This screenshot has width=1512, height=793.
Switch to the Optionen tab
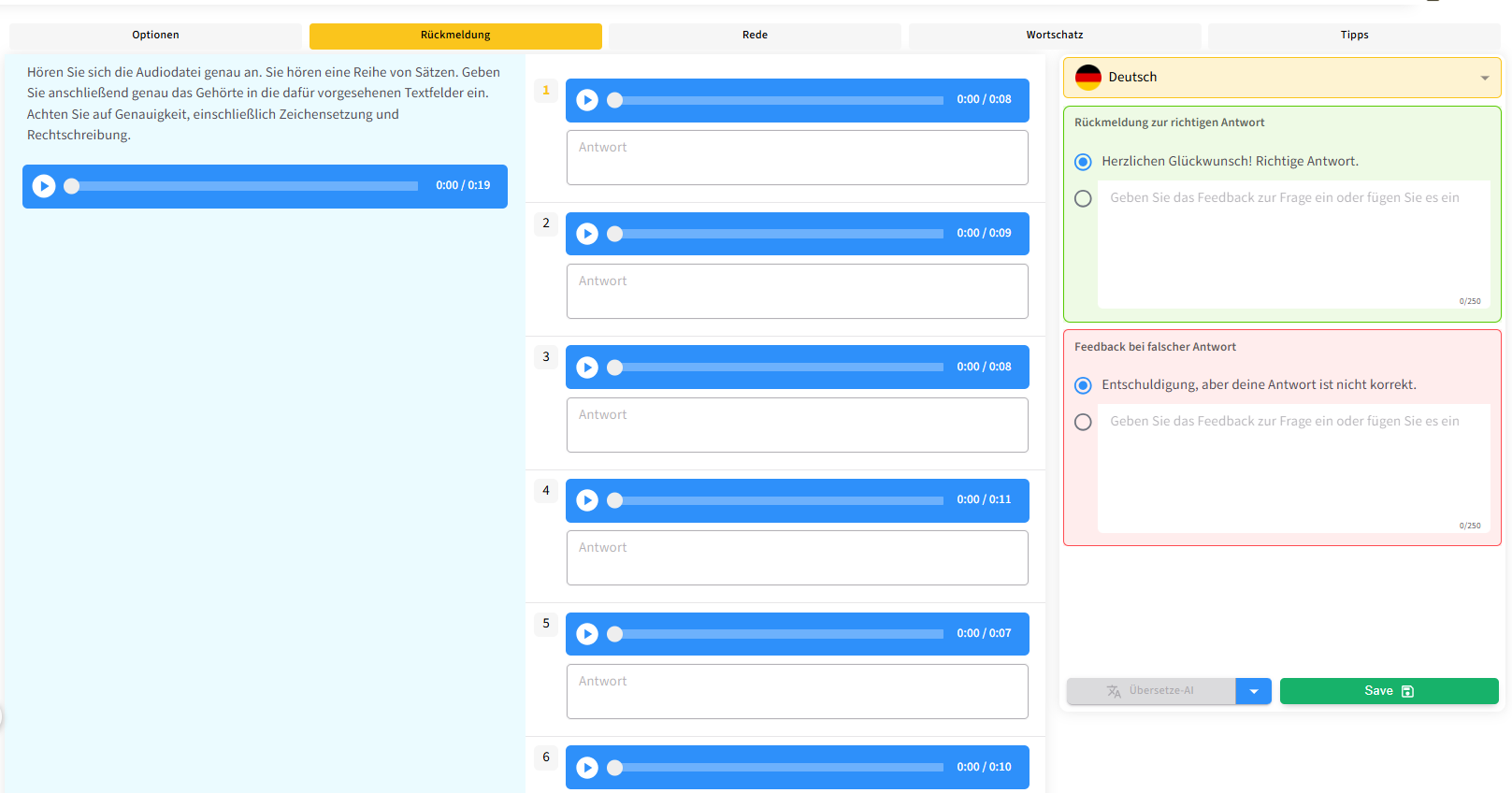155,36
